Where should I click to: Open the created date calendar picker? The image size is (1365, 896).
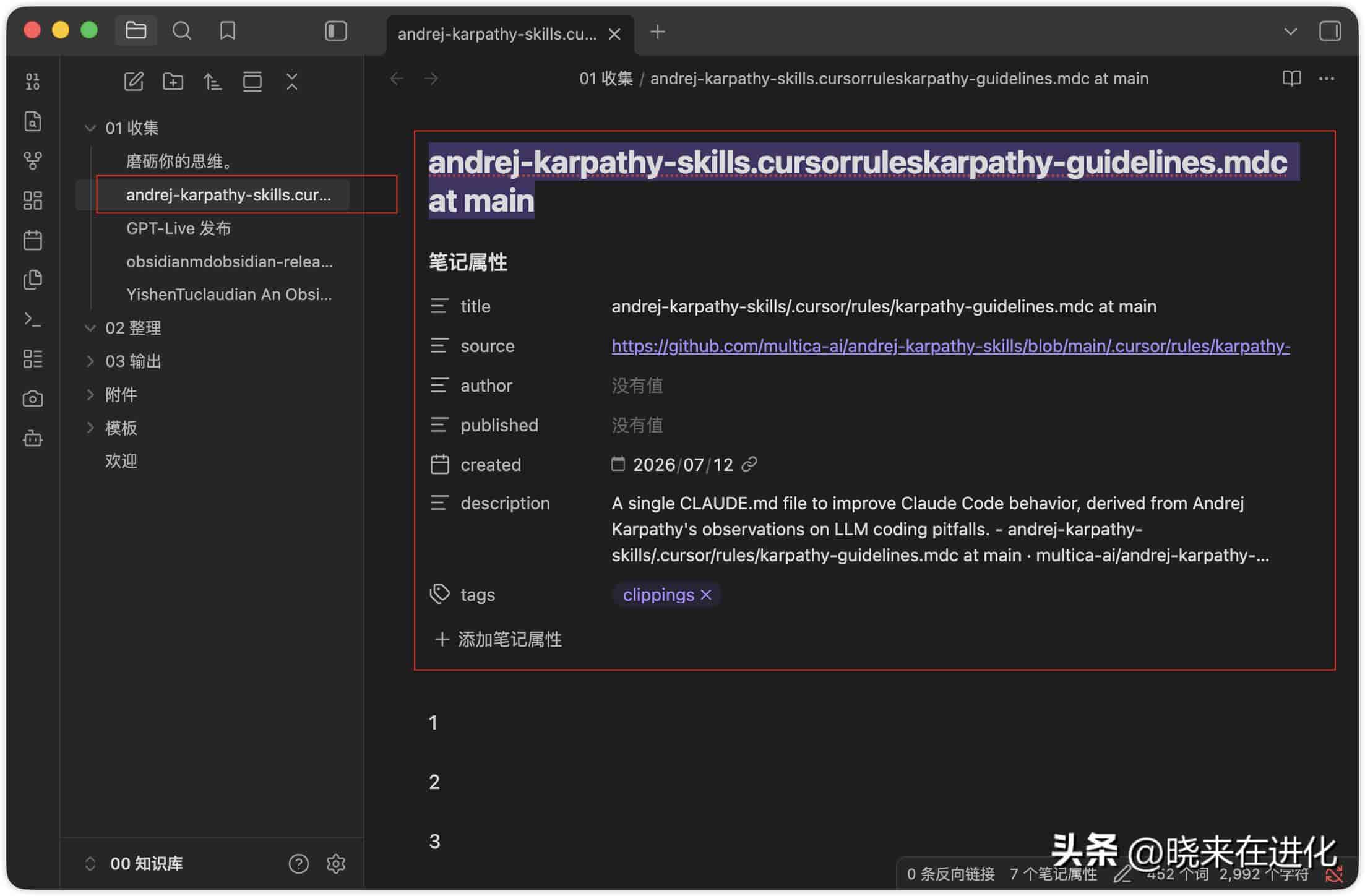[x=618, y=463]
